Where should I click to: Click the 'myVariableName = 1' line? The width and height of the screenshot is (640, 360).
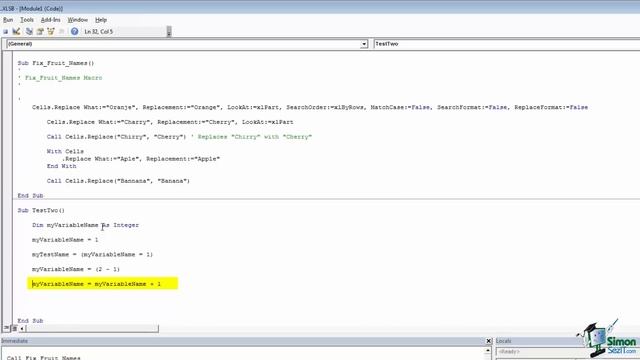click(x=65, y=240)
